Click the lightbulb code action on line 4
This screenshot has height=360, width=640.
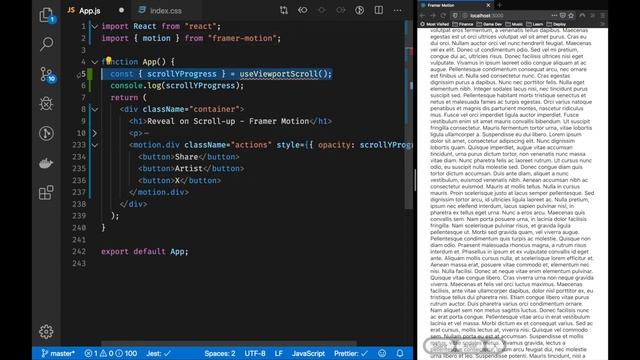(x=109, y=60)
